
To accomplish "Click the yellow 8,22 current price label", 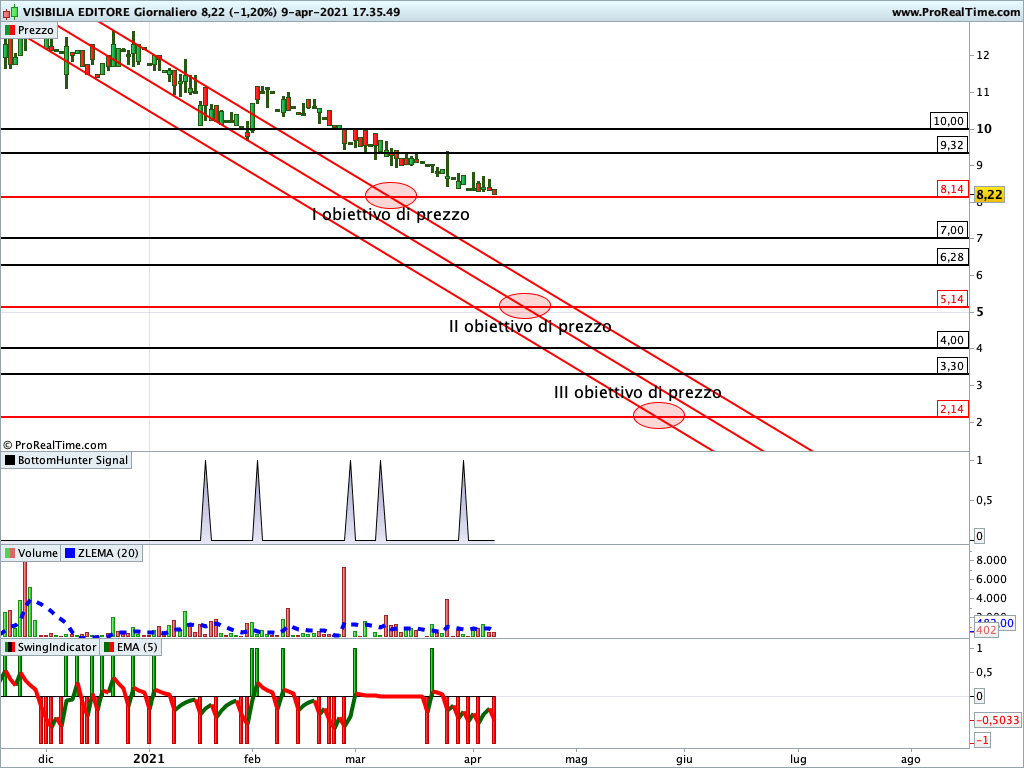I will pos(989,194).
